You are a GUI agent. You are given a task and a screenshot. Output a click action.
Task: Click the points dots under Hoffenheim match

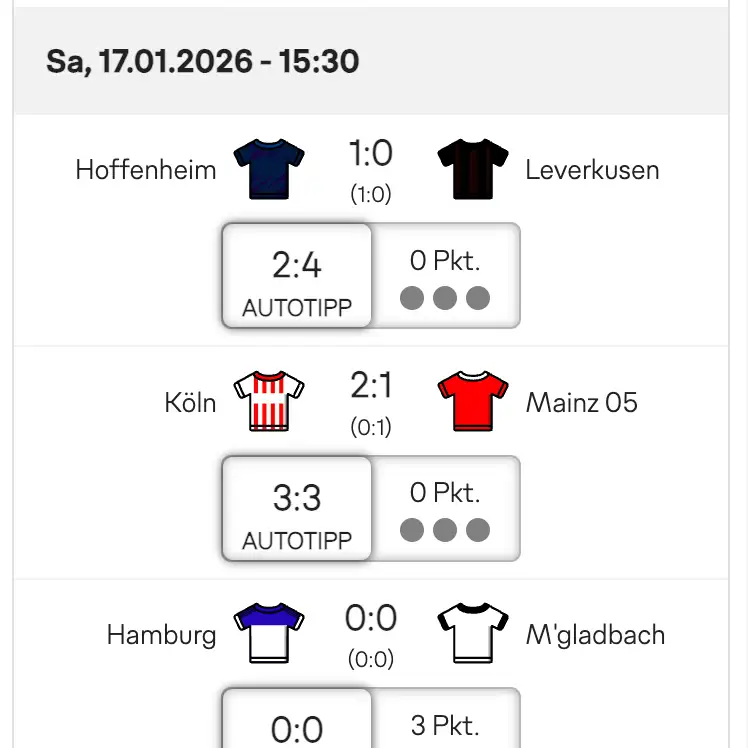(445, 298)
